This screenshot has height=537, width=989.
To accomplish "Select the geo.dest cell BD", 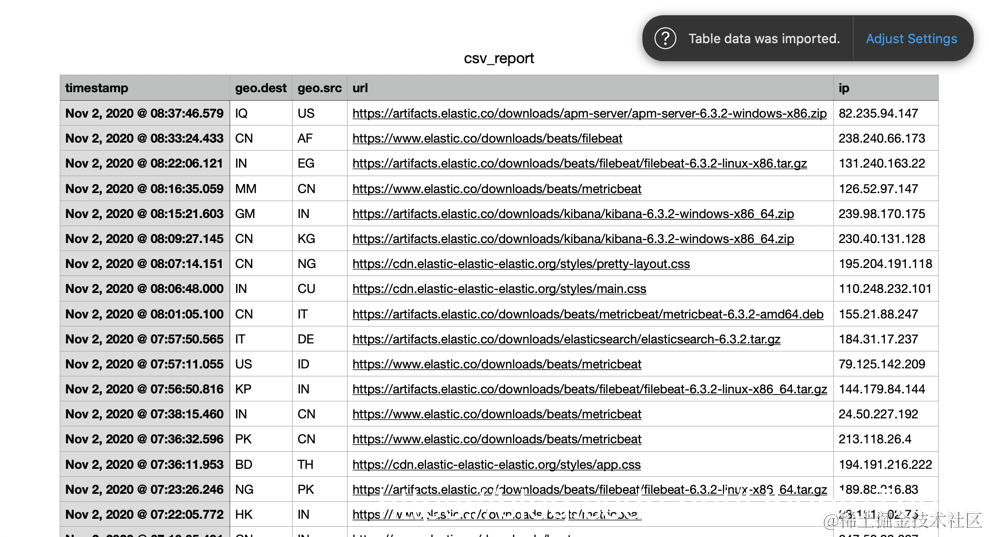I will pos(261,464).
